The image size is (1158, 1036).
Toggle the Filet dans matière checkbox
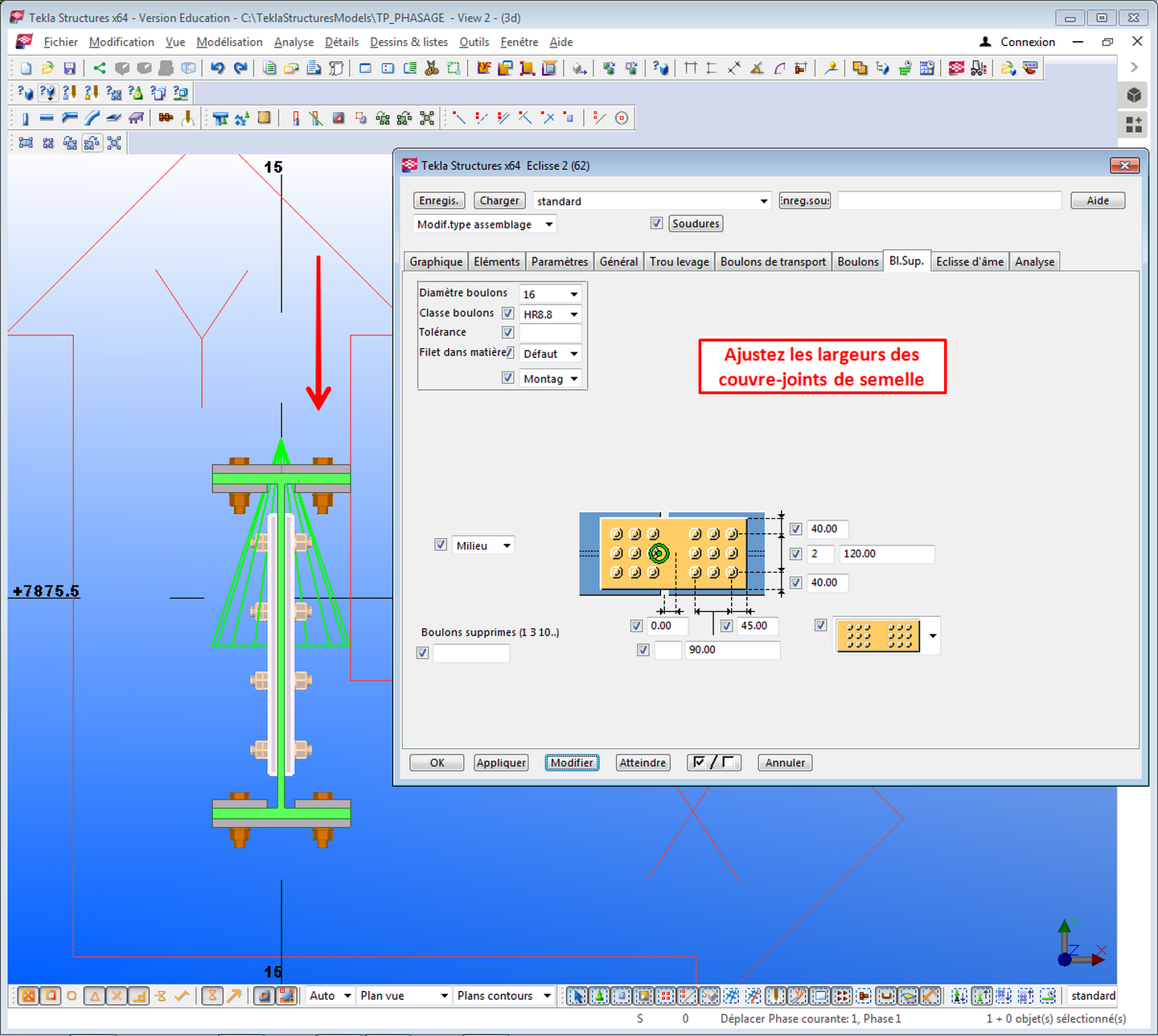coord(509,352)
